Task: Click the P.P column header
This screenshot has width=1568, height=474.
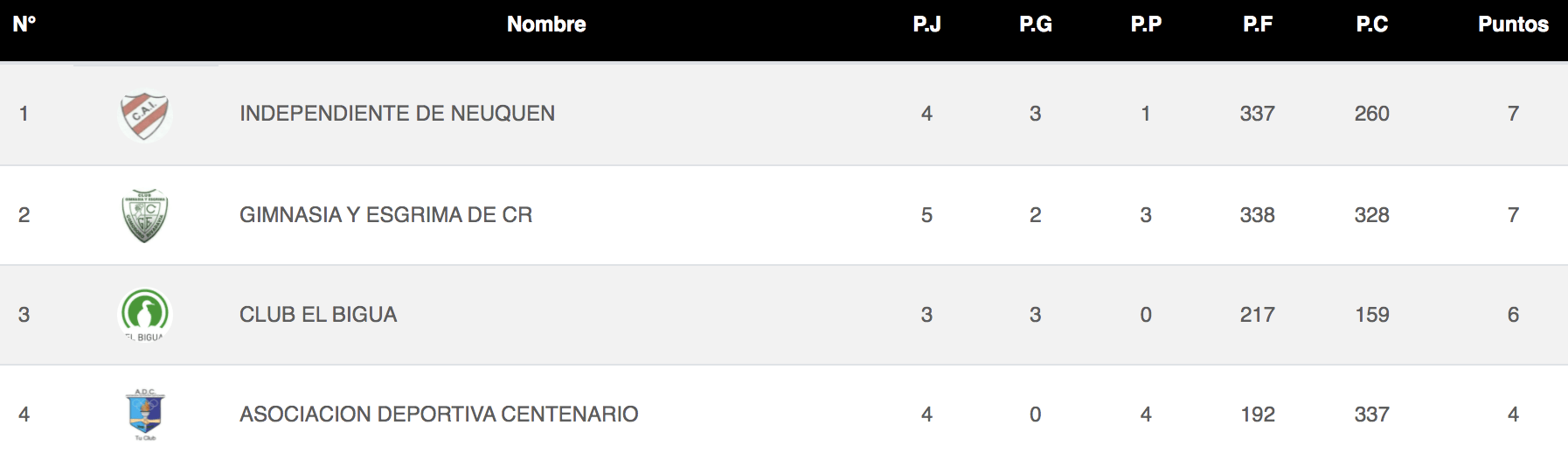Action: pyautogui.click(x=1146, y=24)
